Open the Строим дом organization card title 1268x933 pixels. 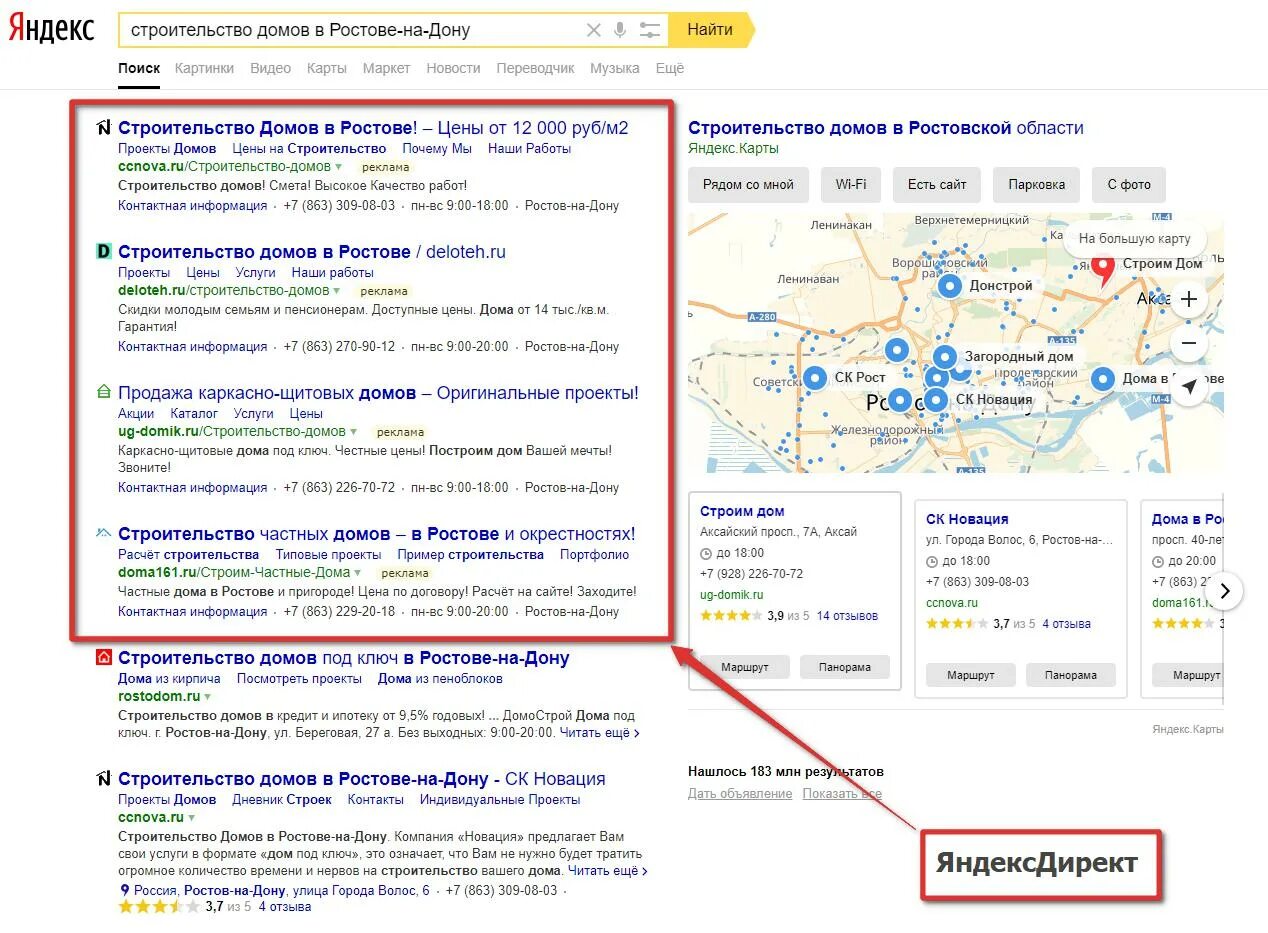[x=742, y=511]
